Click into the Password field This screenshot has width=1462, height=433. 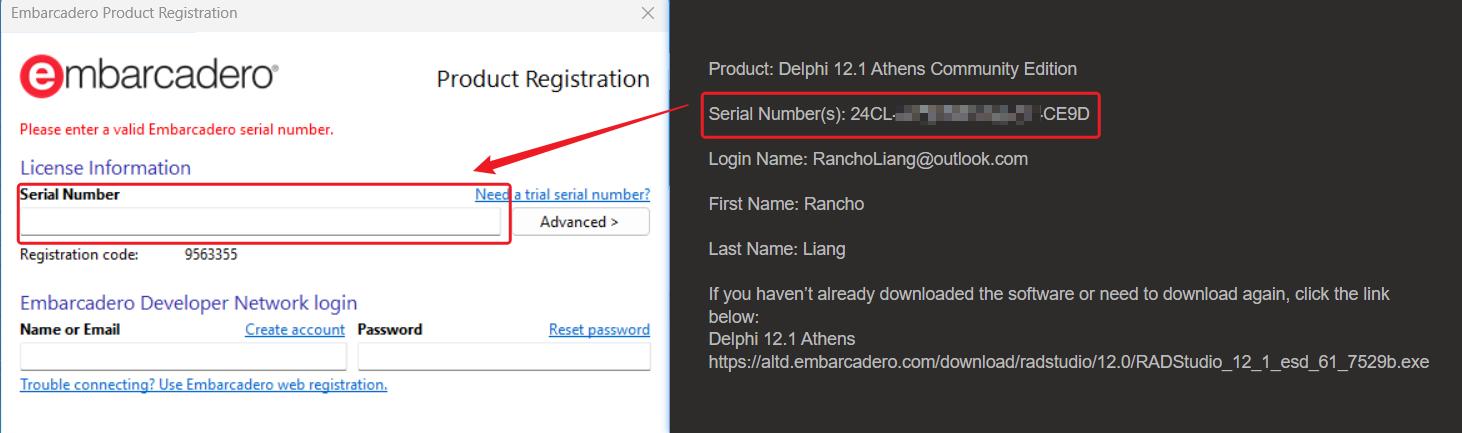[x=504, y=356]
